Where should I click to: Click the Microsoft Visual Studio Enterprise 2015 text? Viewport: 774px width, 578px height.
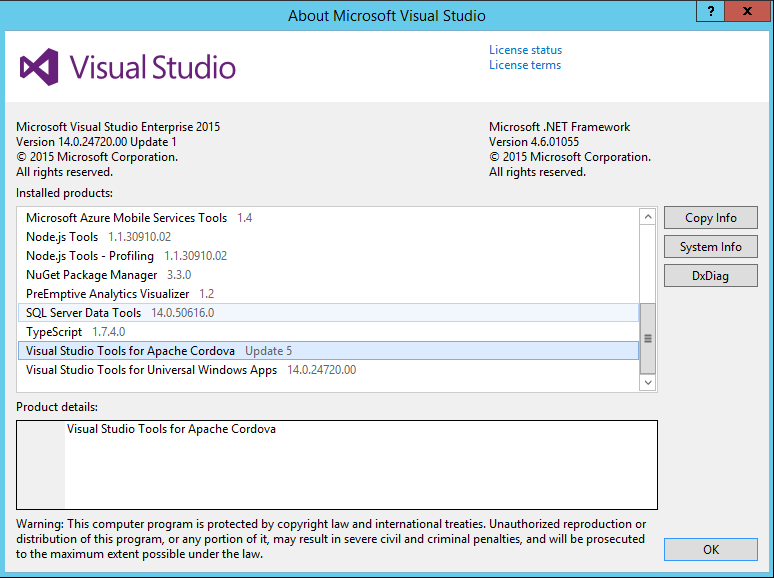tap(118, 127)
